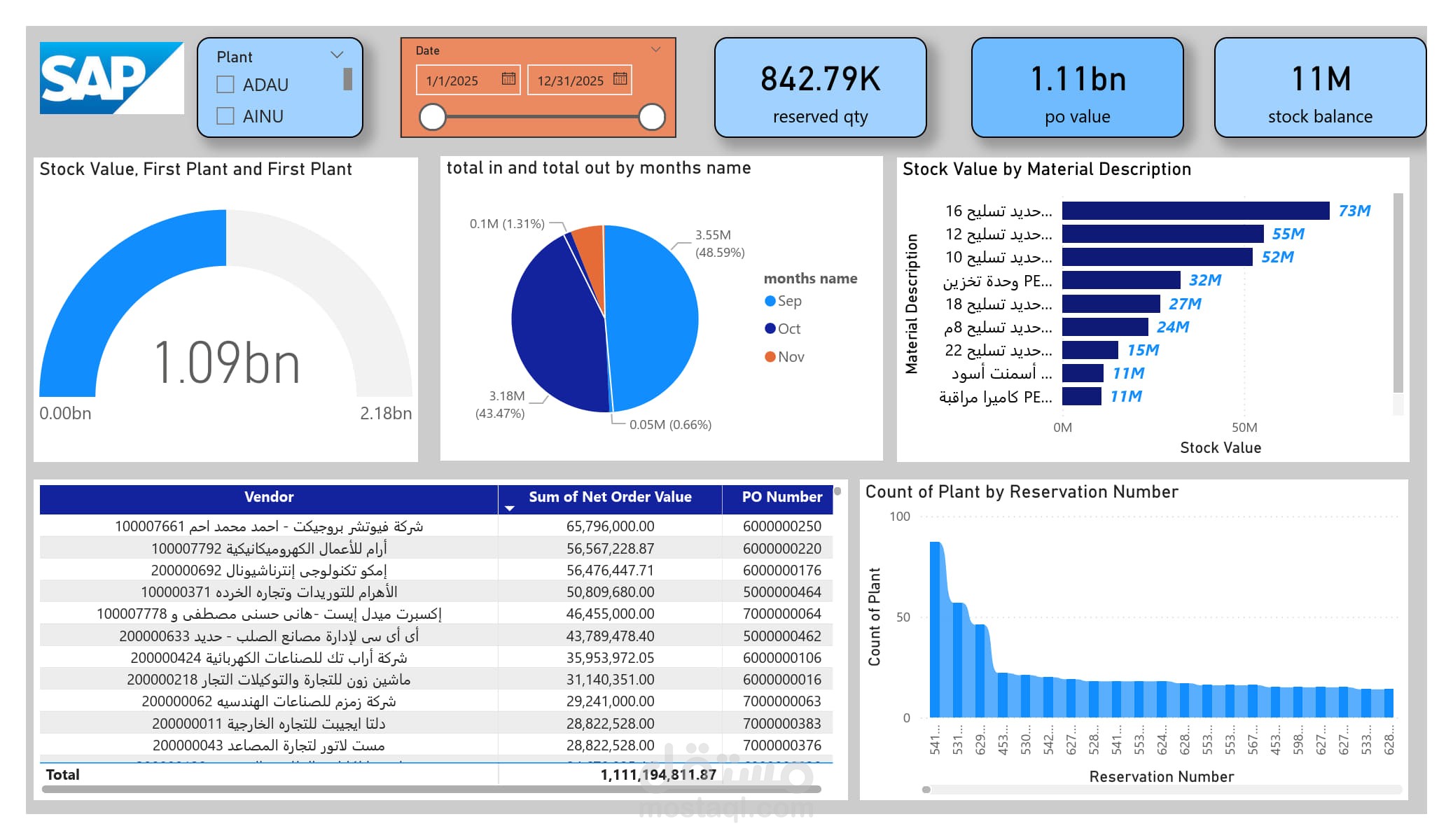Open the end date calendar picker
The image size is (1453, 840).
620,79
